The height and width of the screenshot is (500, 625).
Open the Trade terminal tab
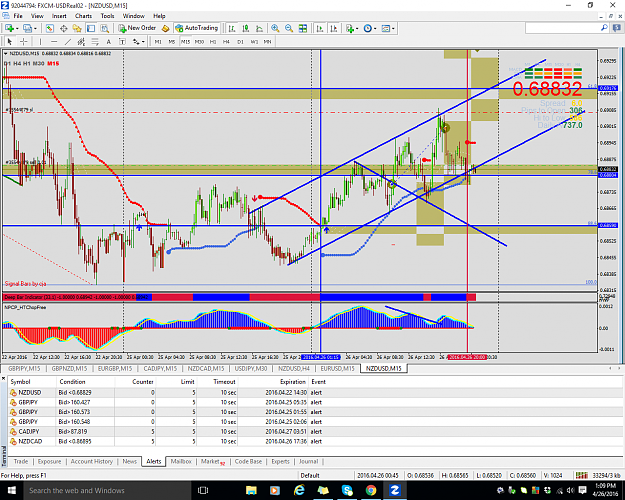[x=21, y=461]
